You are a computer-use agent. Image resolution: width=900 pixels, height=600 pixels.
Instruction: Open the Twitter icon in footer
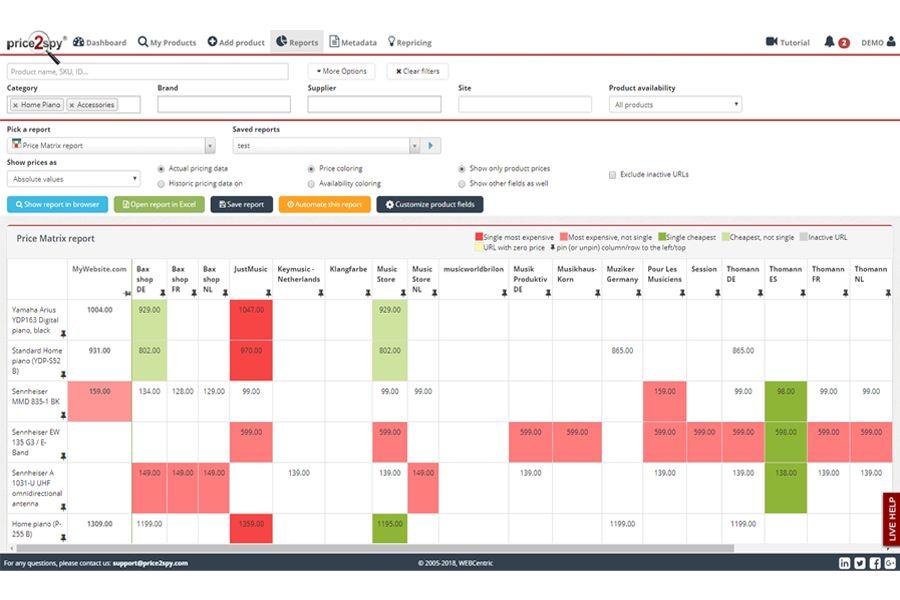pos(859,563)
